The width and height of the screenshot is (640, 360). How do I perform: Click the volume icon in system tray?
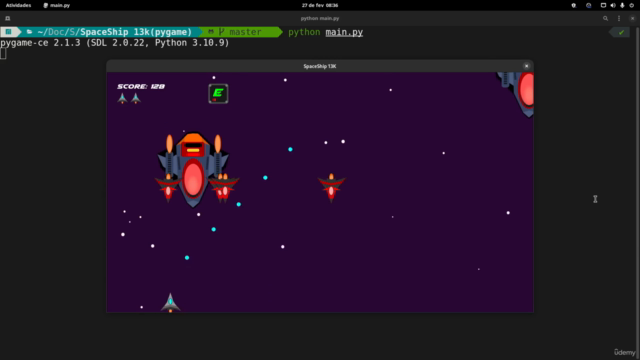click(x=613, y=5)
